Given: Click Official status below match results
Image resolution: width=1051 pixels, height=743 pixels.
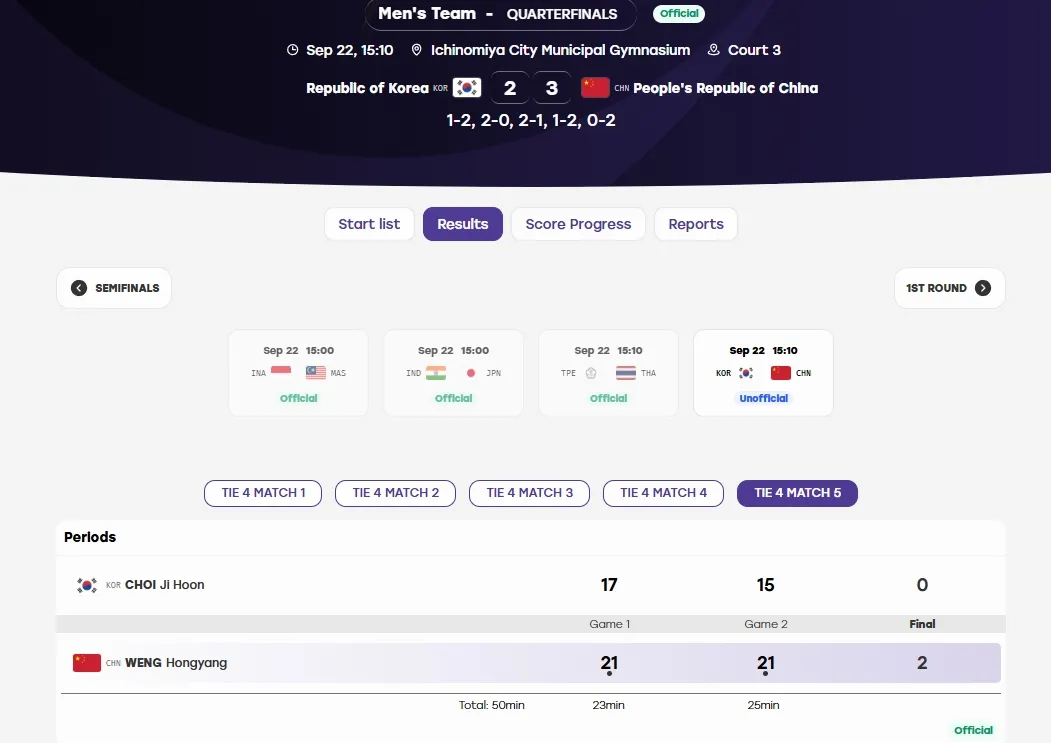Looking at the screenshot, I should 973,730.
